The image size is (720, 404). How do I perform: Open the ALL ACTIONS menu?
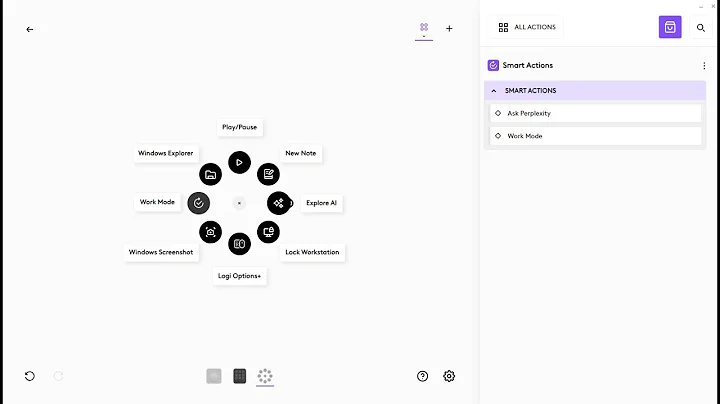[527, 28]
